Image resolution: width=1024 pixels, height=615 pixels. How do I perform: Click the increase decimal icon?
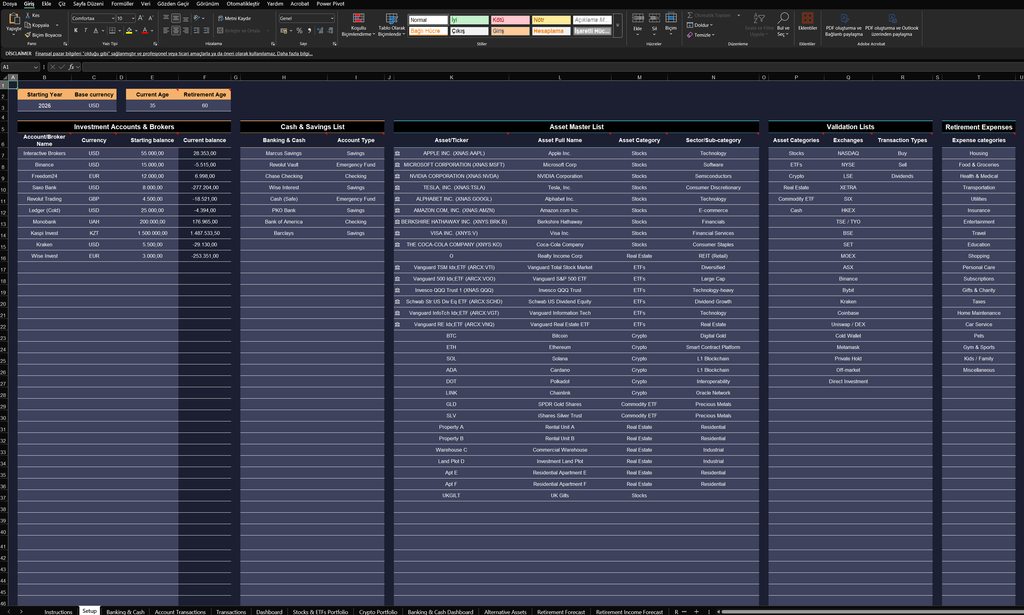click(319, 30)
